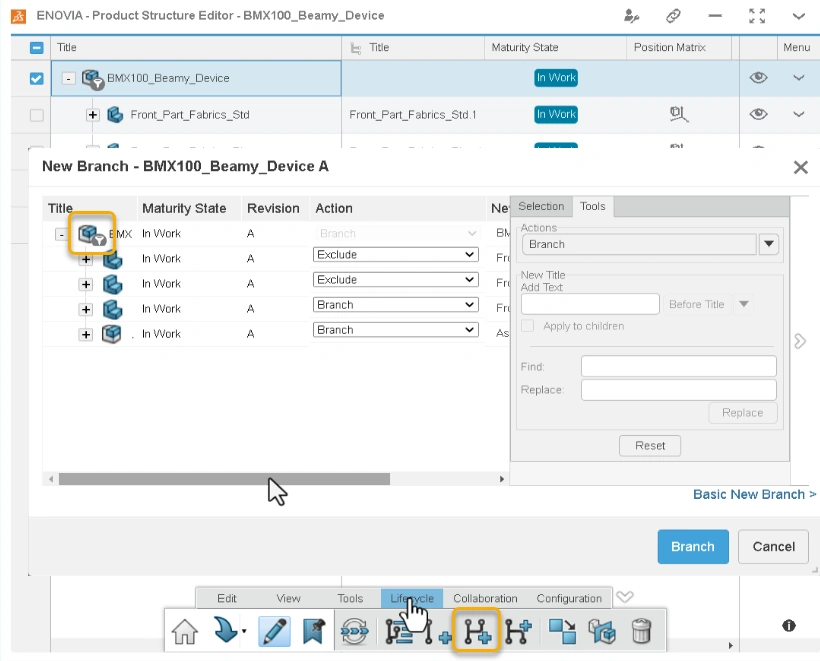Viewport: 820px width, 661px height.
Task: Click the blue share arrow icon in toolbar
Action: click(x=225, y=630)
